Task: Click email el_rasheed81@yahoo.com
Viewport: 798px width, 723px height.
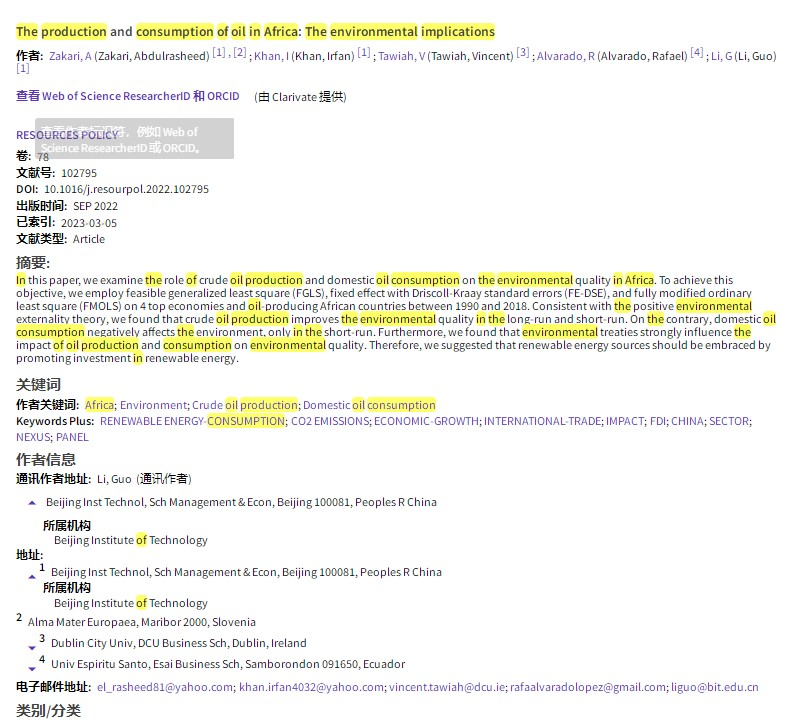Action: tap(165, 687)
